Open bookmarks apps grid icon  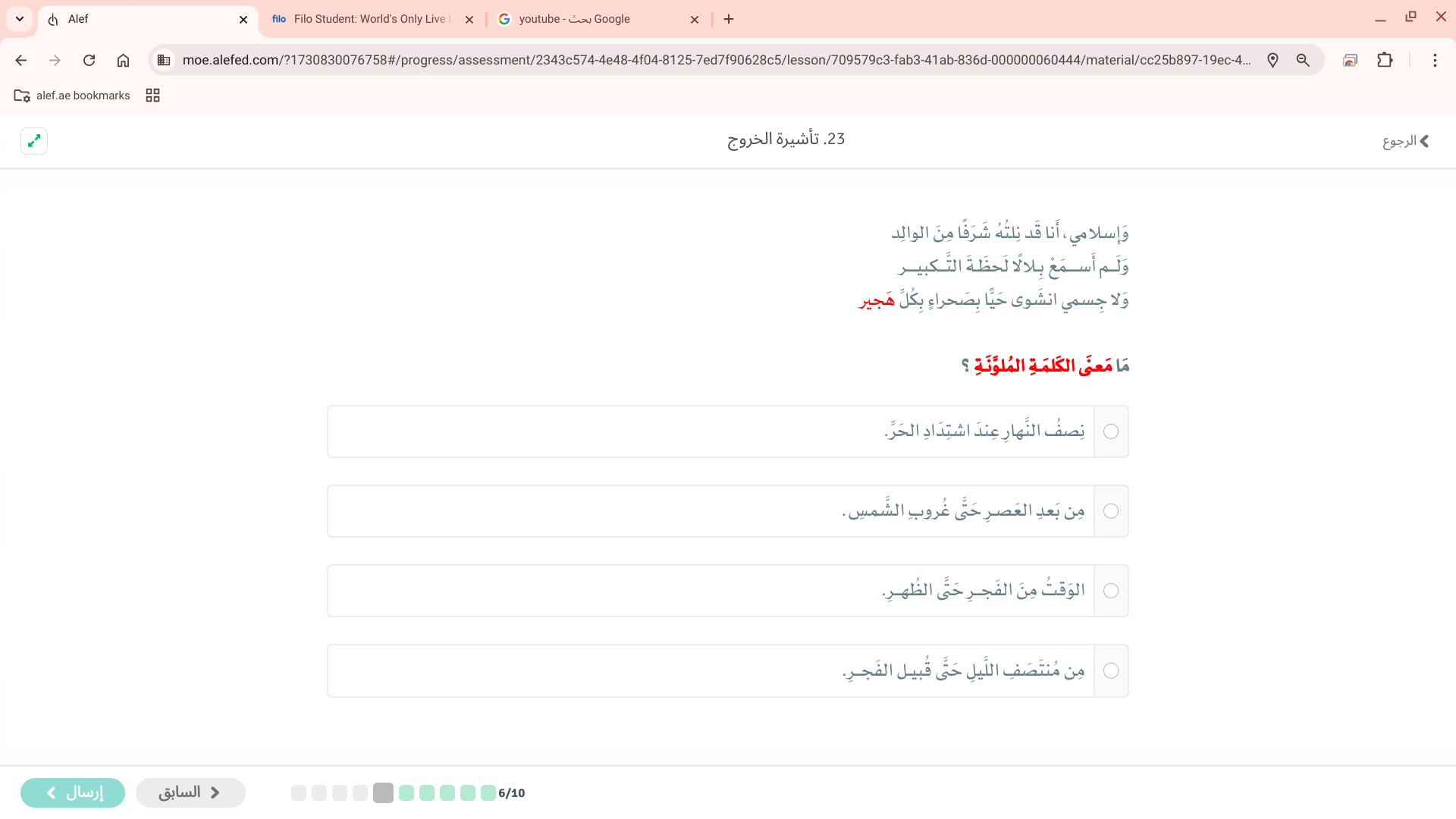click(152, 96)
